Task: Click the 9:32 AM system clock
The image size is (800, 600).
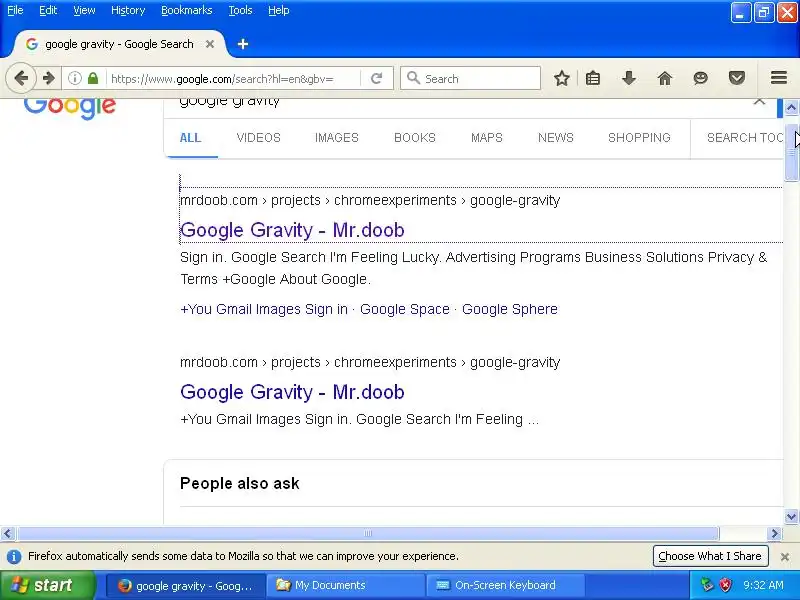Action: [763, 585]
